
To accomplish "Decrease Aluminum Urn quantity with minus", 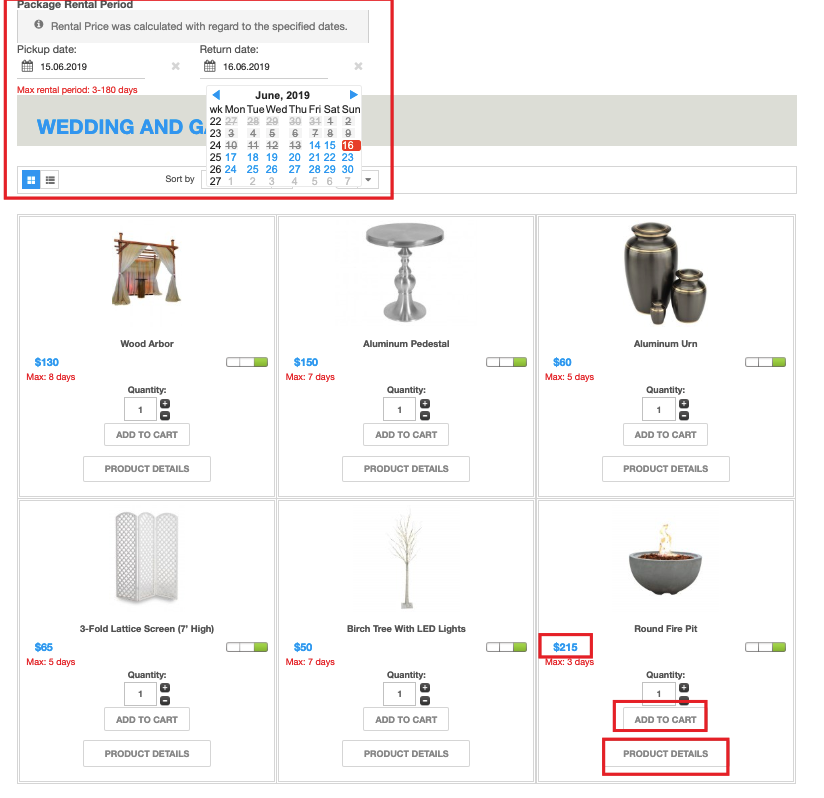I will 684,415.
